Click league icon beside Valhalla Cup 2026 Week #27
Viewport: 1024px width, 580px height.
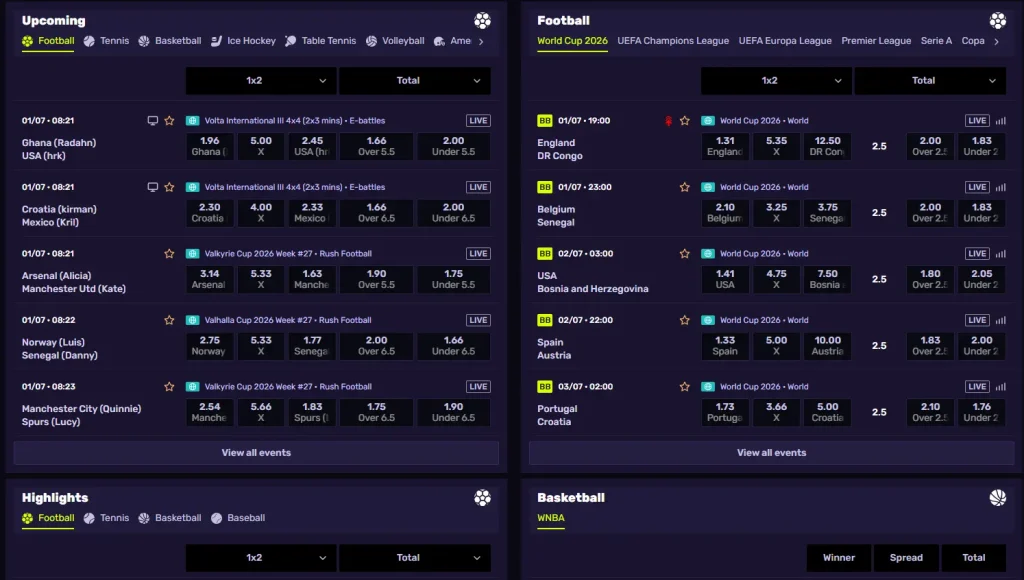click(x=193, y=320)
